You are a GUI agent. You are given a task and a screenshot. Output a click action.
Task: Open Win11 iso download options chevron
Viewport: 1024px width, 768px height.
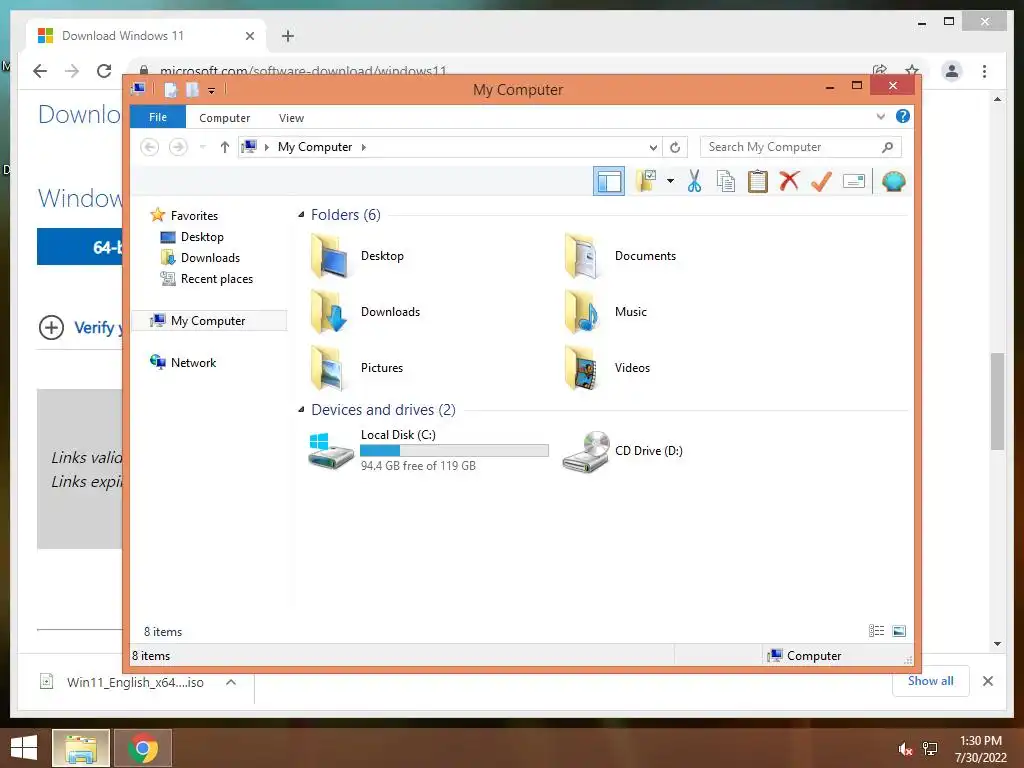click(x=231, y=682)
